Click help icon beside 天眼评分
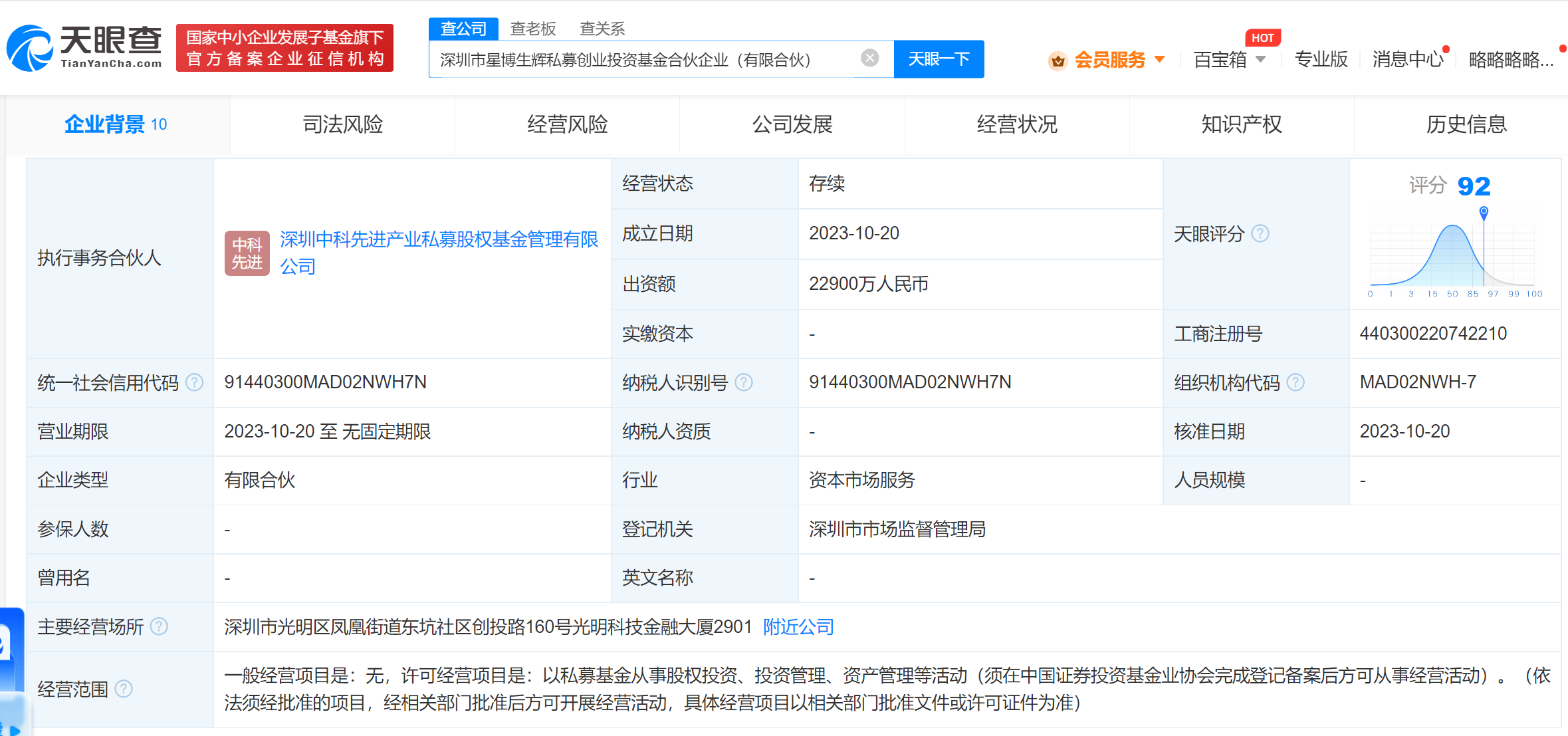The image size is (1568, 736). 1260,233
